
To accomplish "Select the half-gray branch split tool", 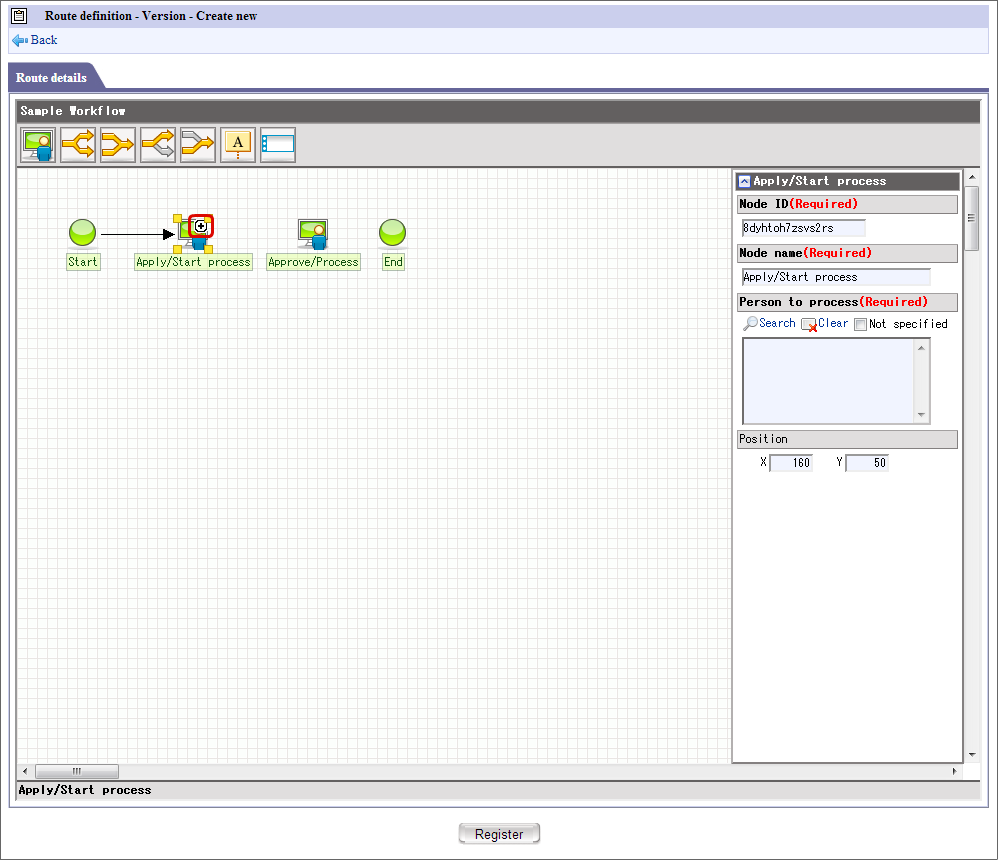I will point(158,145).
